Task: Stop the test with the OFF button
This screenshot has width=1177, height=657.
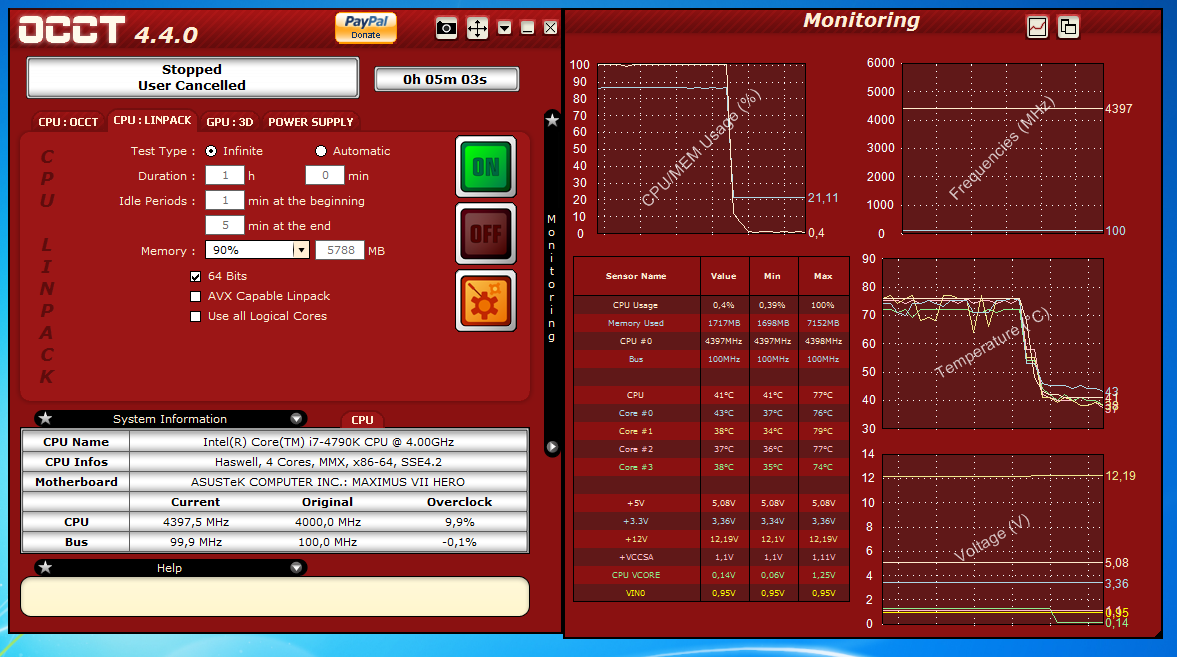Action: pos(486,234)
